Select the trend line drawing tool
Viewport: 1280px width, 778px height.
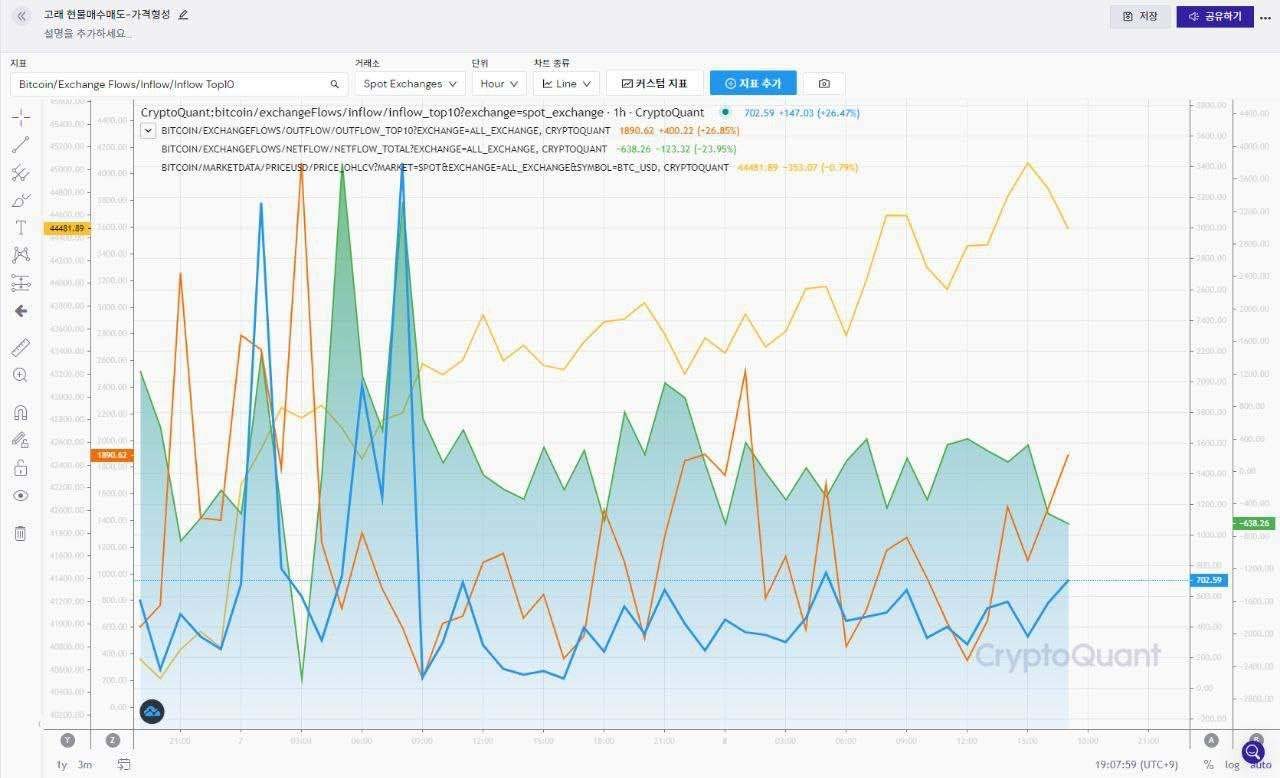pyautogui.click(x=20, y=145)
